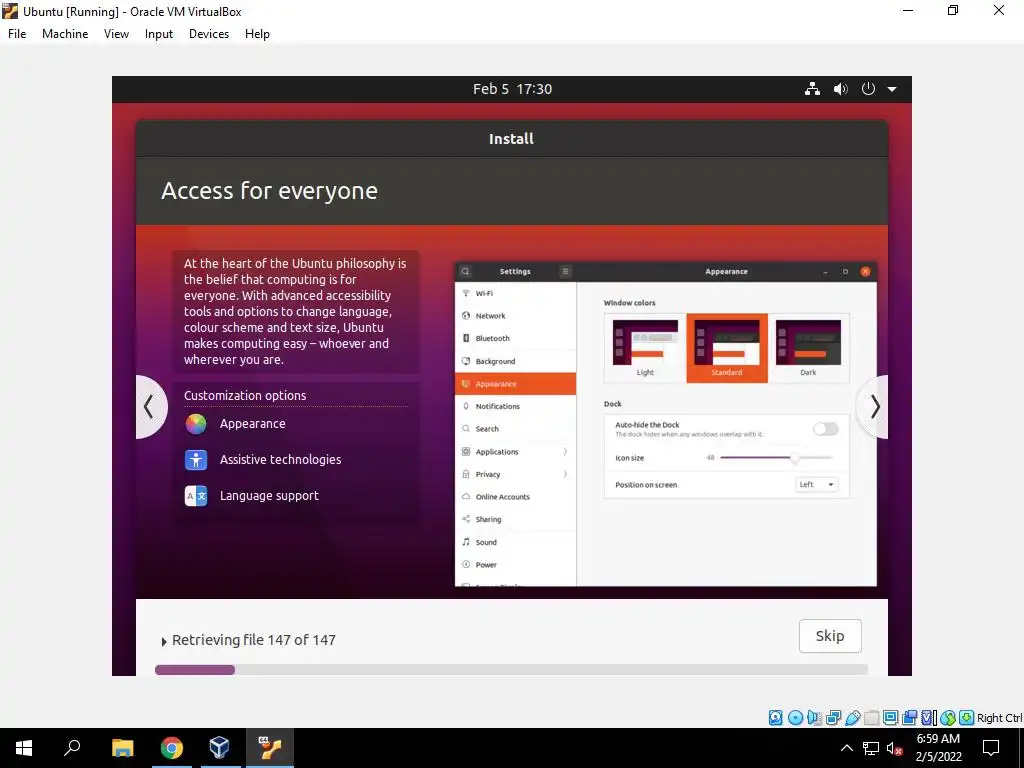The height and width of the screenshot is (768, 1024).
Task: Open the File menu
Action: click(17, 34)
